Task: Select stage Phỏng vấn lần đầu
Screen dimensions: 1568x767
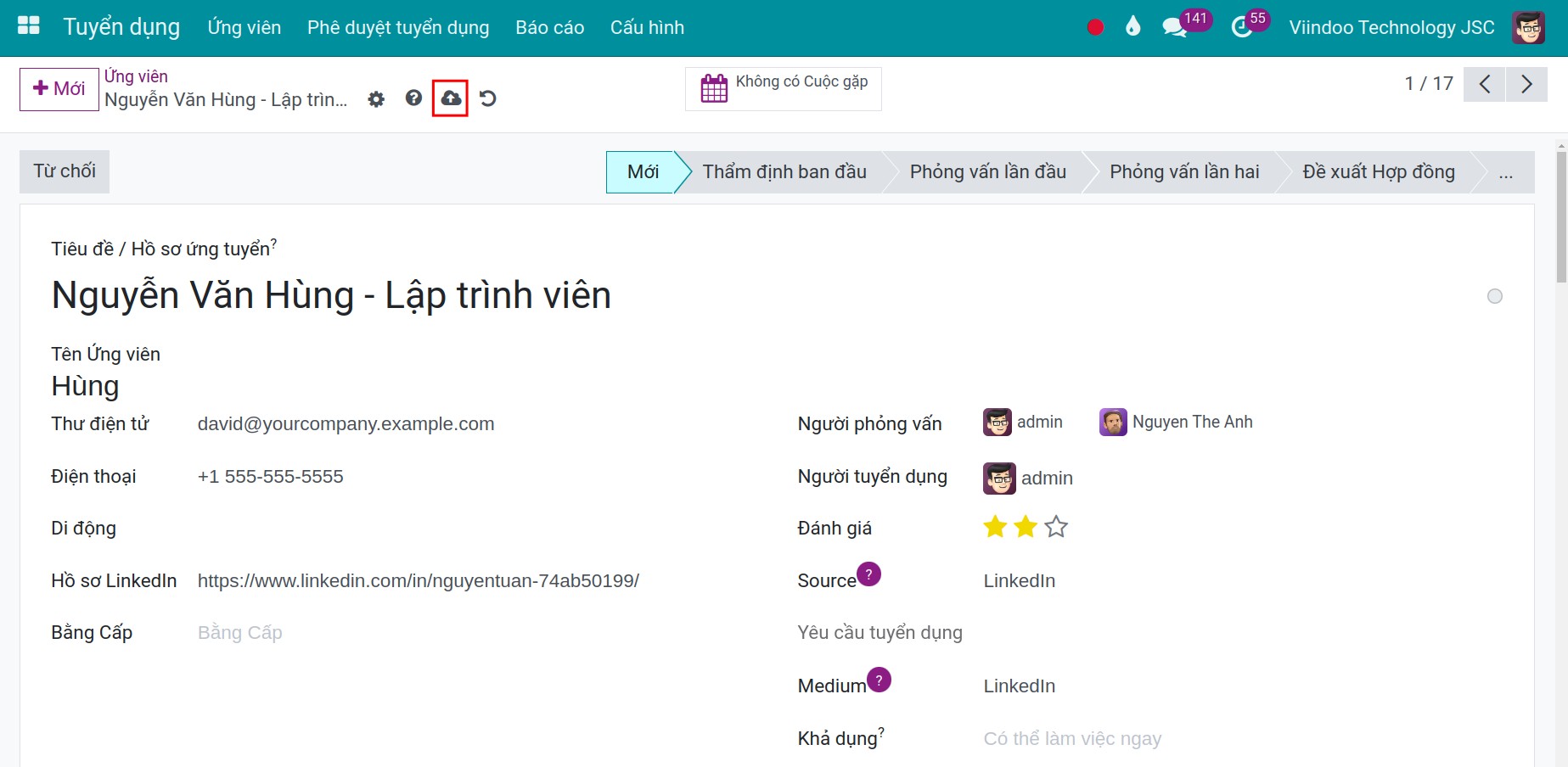Action: pyautogui.click(x=987, y=172)
